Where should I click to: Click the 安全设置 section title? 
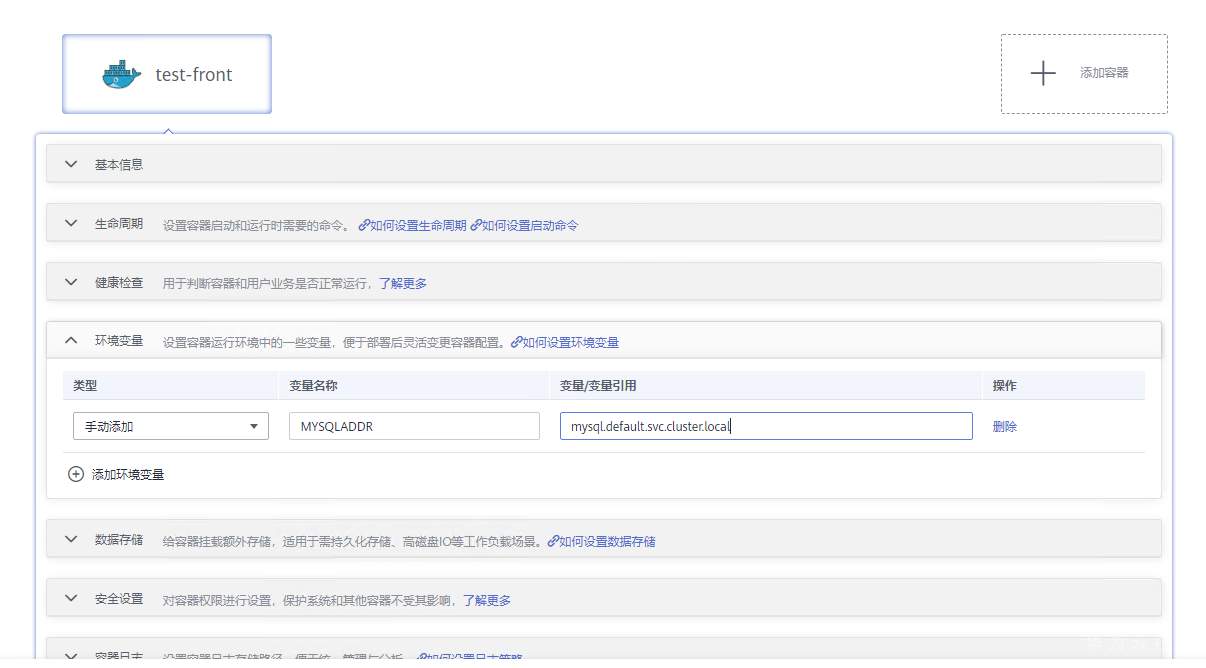[x=119, y=599]
